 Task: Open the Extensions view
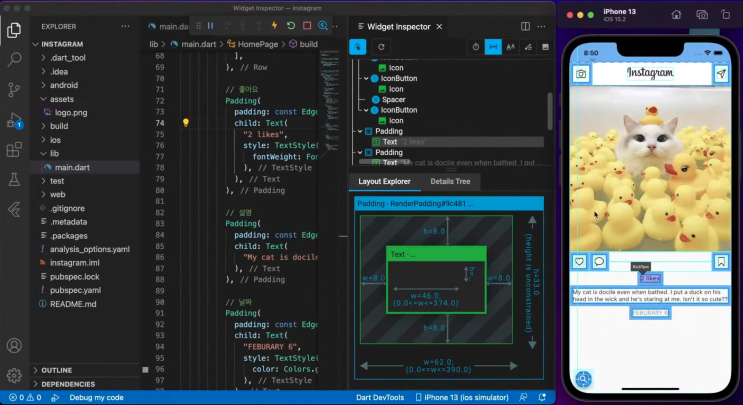[x=14, y=150]
